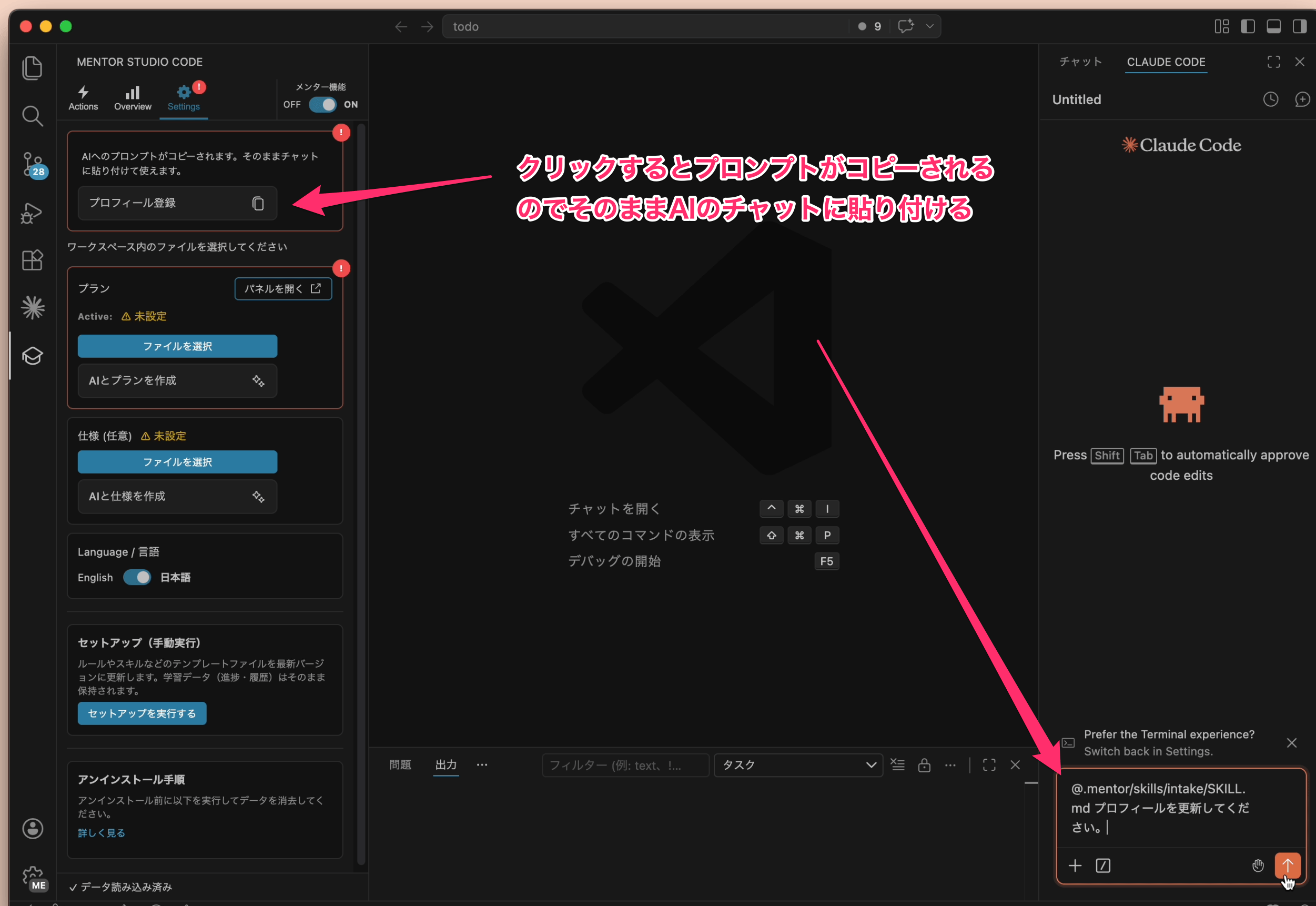Open Accounts icon in activity bar
The width and height of the screenshot is (1316, 906).
32,829
